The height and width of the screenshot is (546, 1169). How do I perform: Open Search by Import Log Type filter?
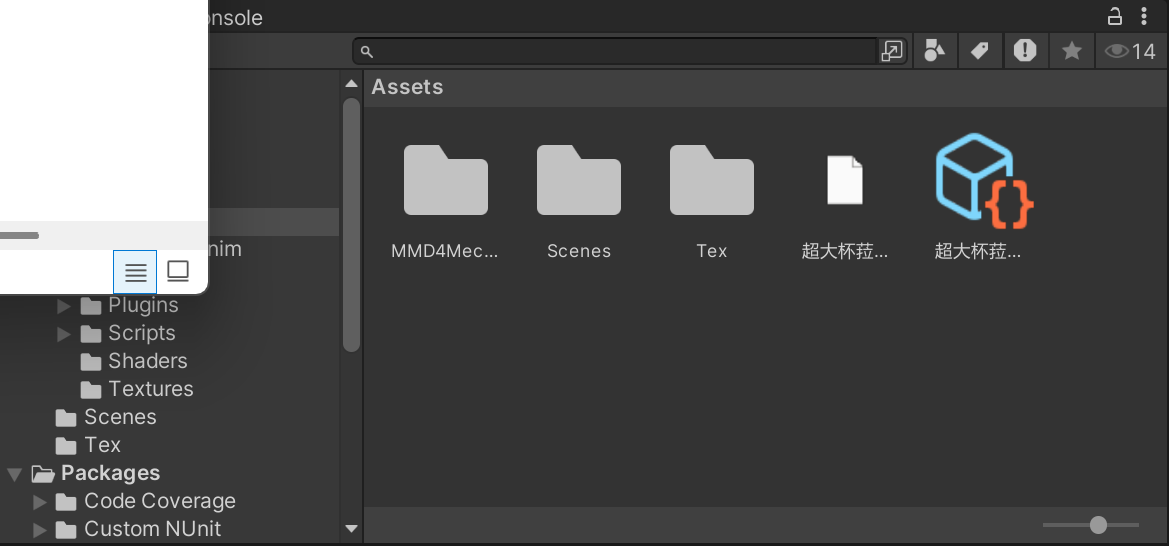1025,51
